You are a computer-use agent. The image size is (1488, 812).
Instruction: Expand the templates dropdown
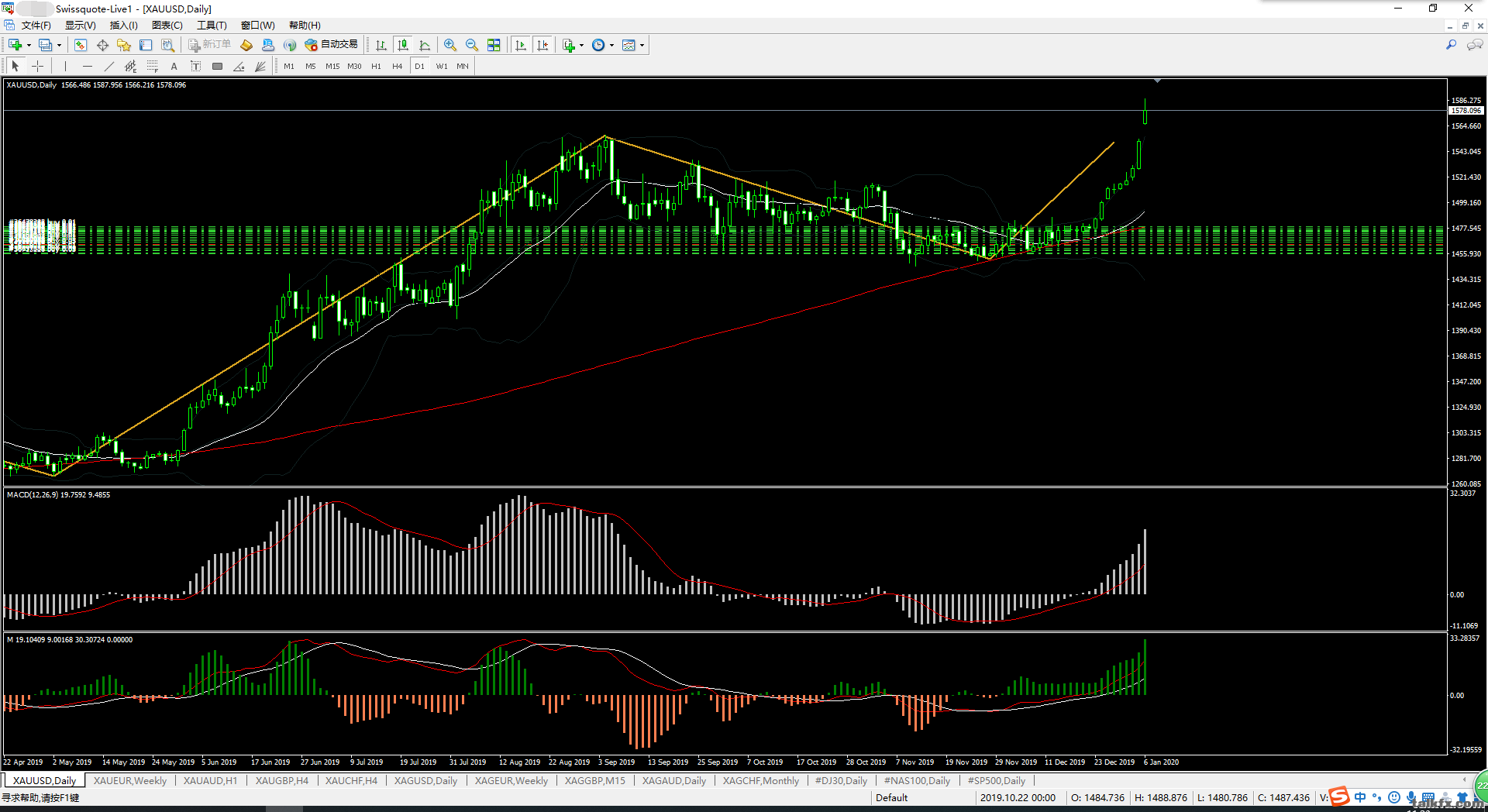click(642, 45)
